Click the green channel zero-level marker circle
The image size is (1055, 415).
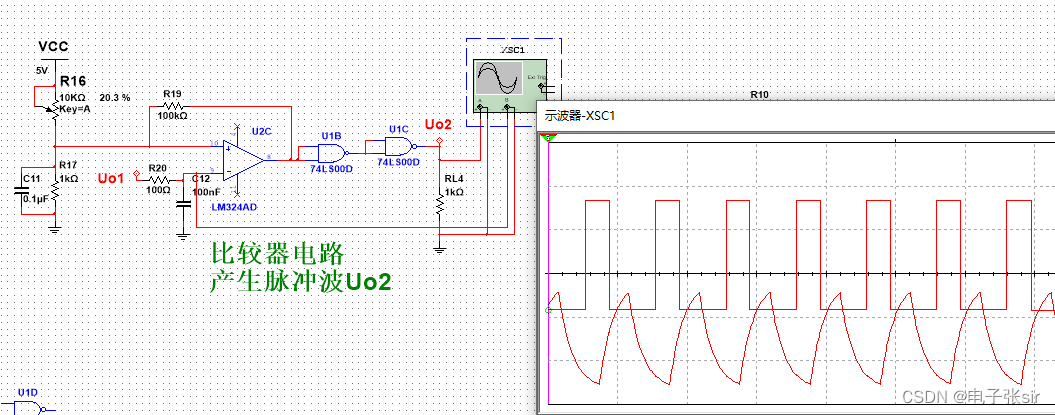pos(548,309)
